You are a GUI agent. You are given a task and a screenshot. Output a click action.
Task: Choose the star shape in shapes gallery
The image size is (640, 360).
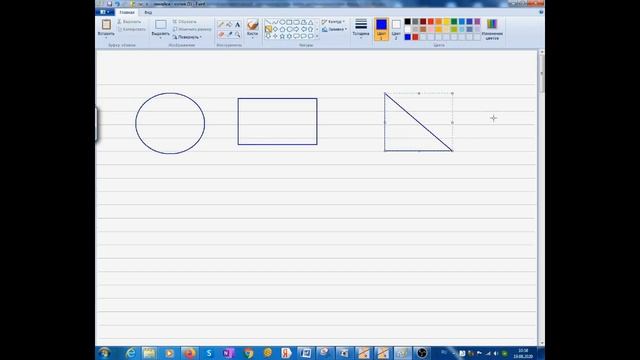282,36
